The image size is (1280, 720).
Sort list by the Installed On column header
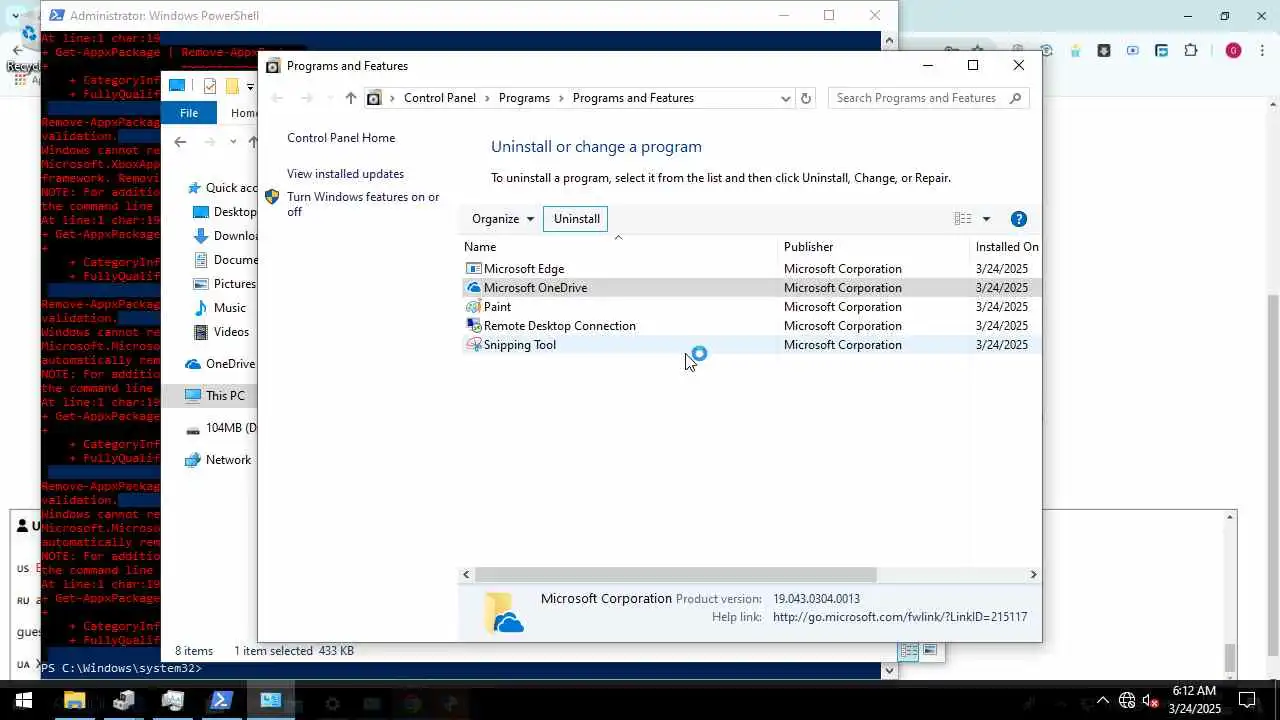pyautogui.click(x=1006, y=247)
